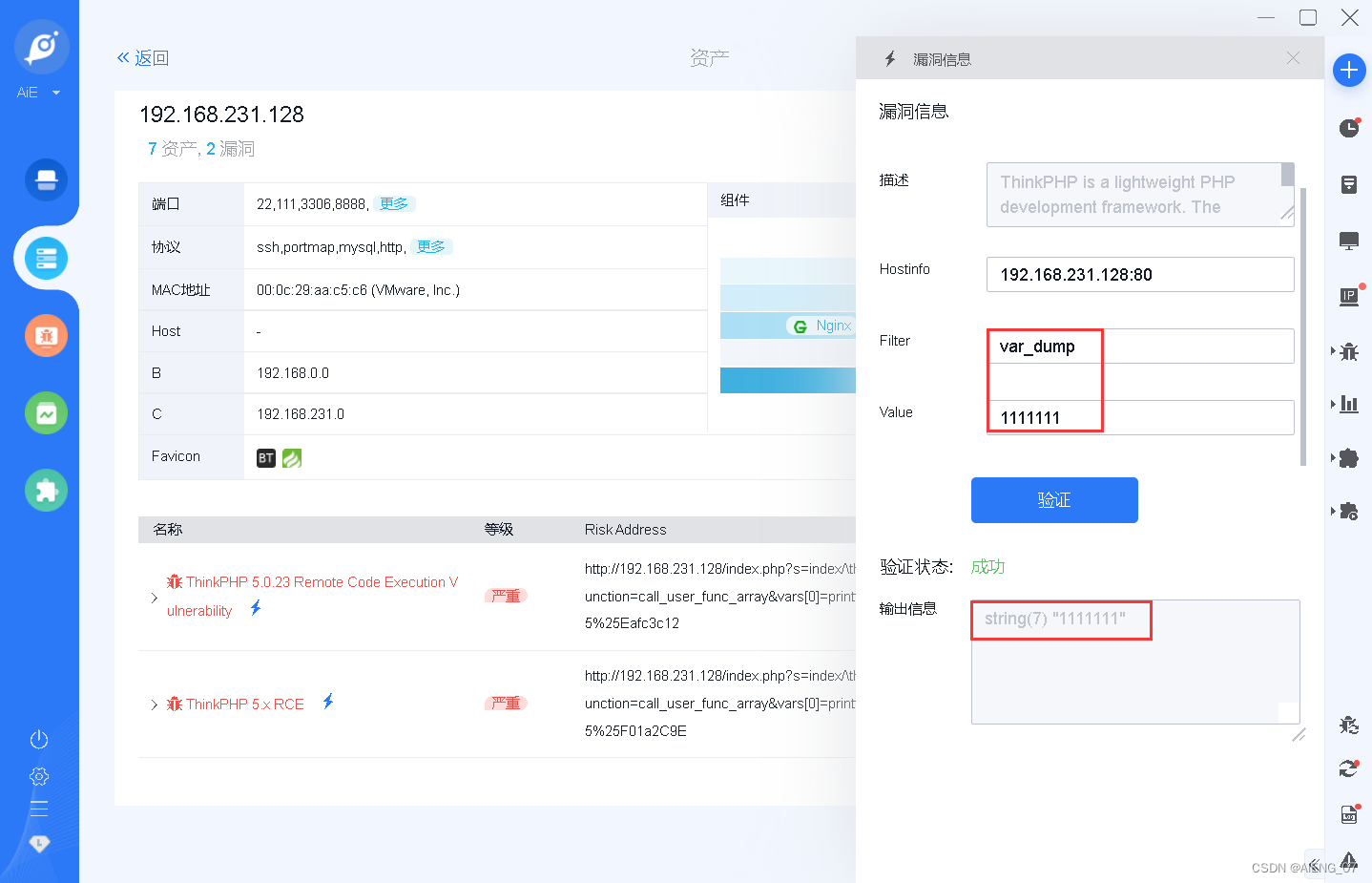Open the AiE account dropdown

(x=38, y=93)
